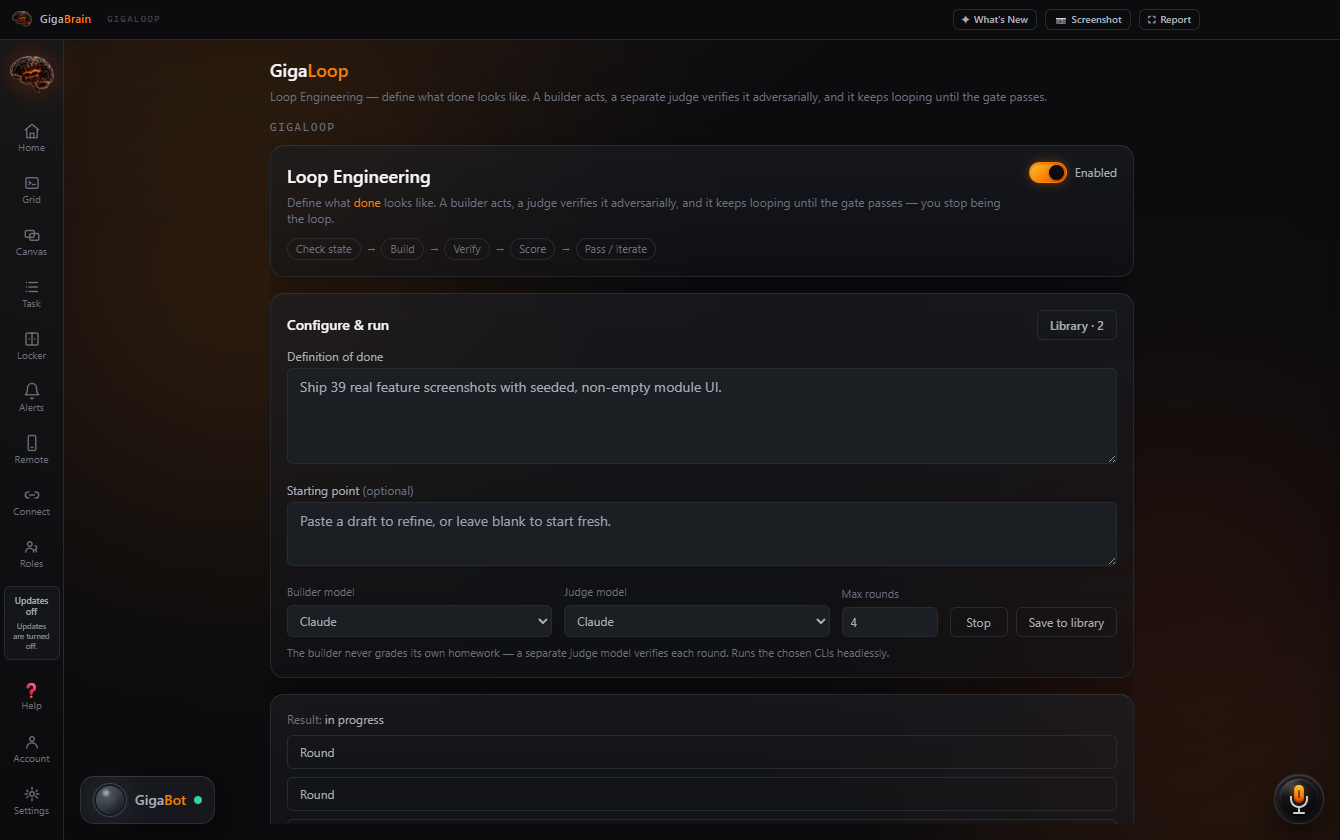Open the Account page
This screenshot has width=1340, height=840.
[x=31, y=749]
